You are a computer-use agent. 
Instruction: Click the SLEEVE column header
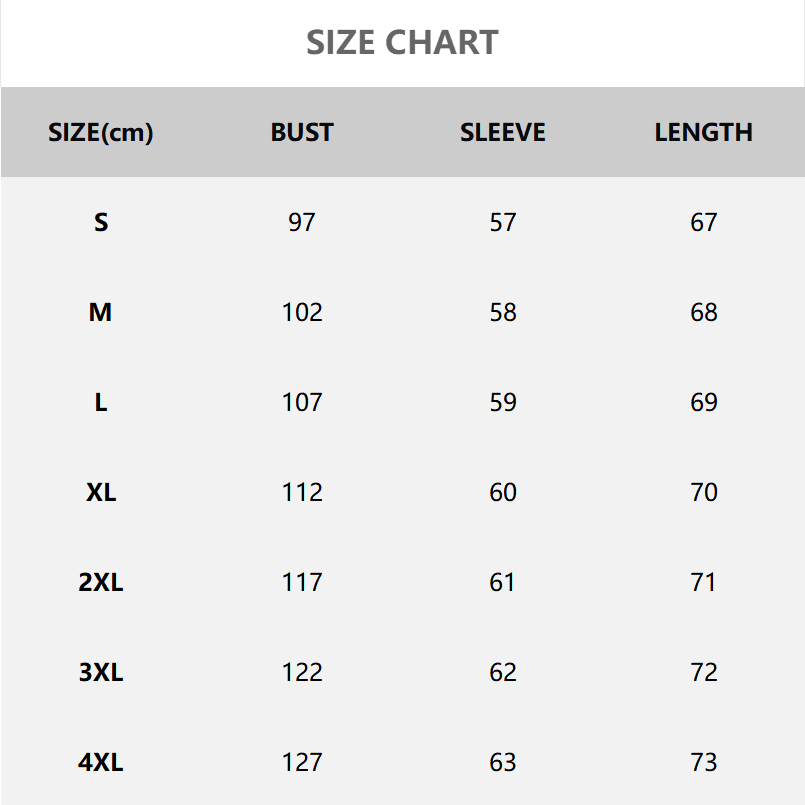coord(503,132)
